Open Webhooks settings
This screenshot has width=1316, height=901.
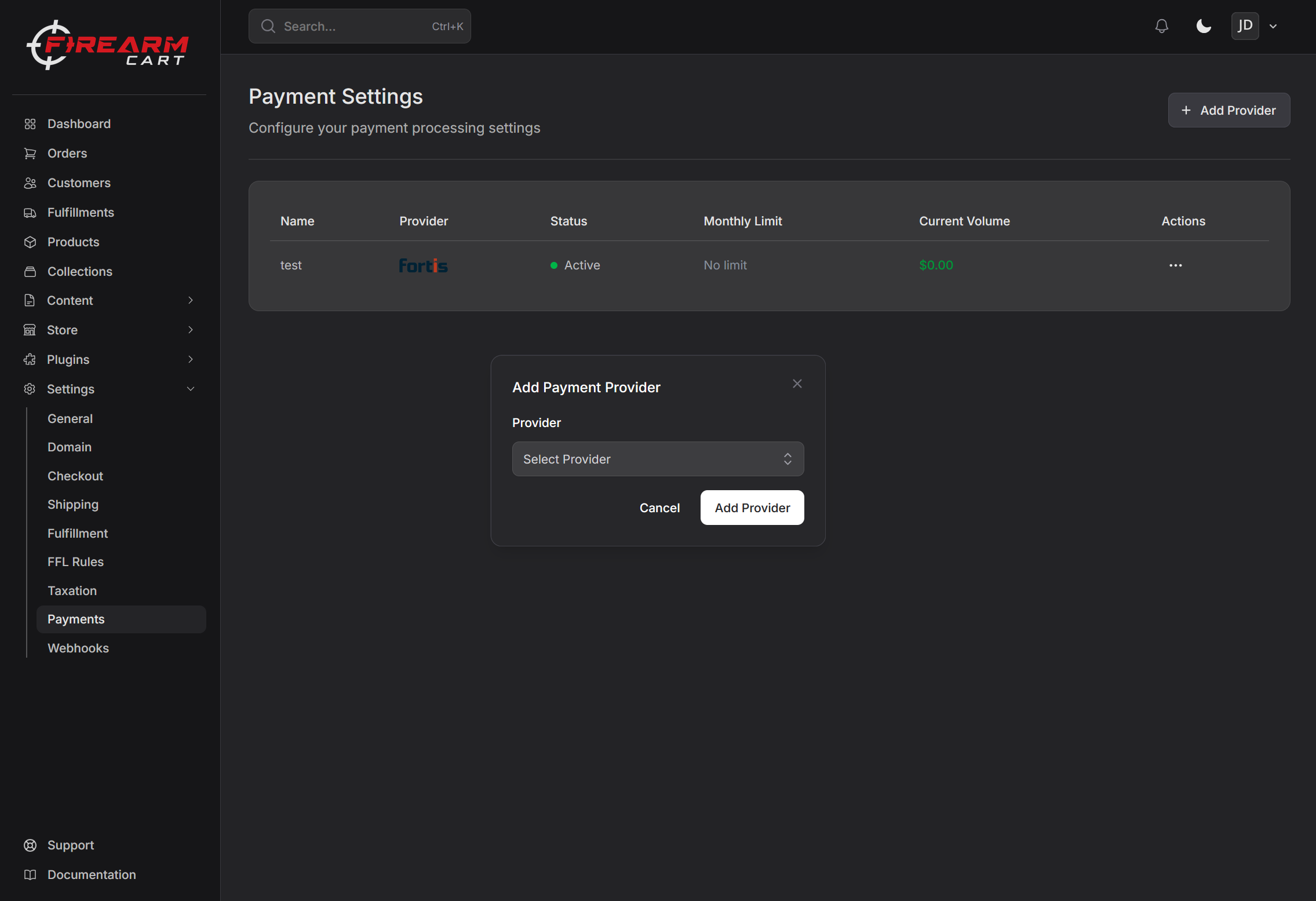[78, 648]
